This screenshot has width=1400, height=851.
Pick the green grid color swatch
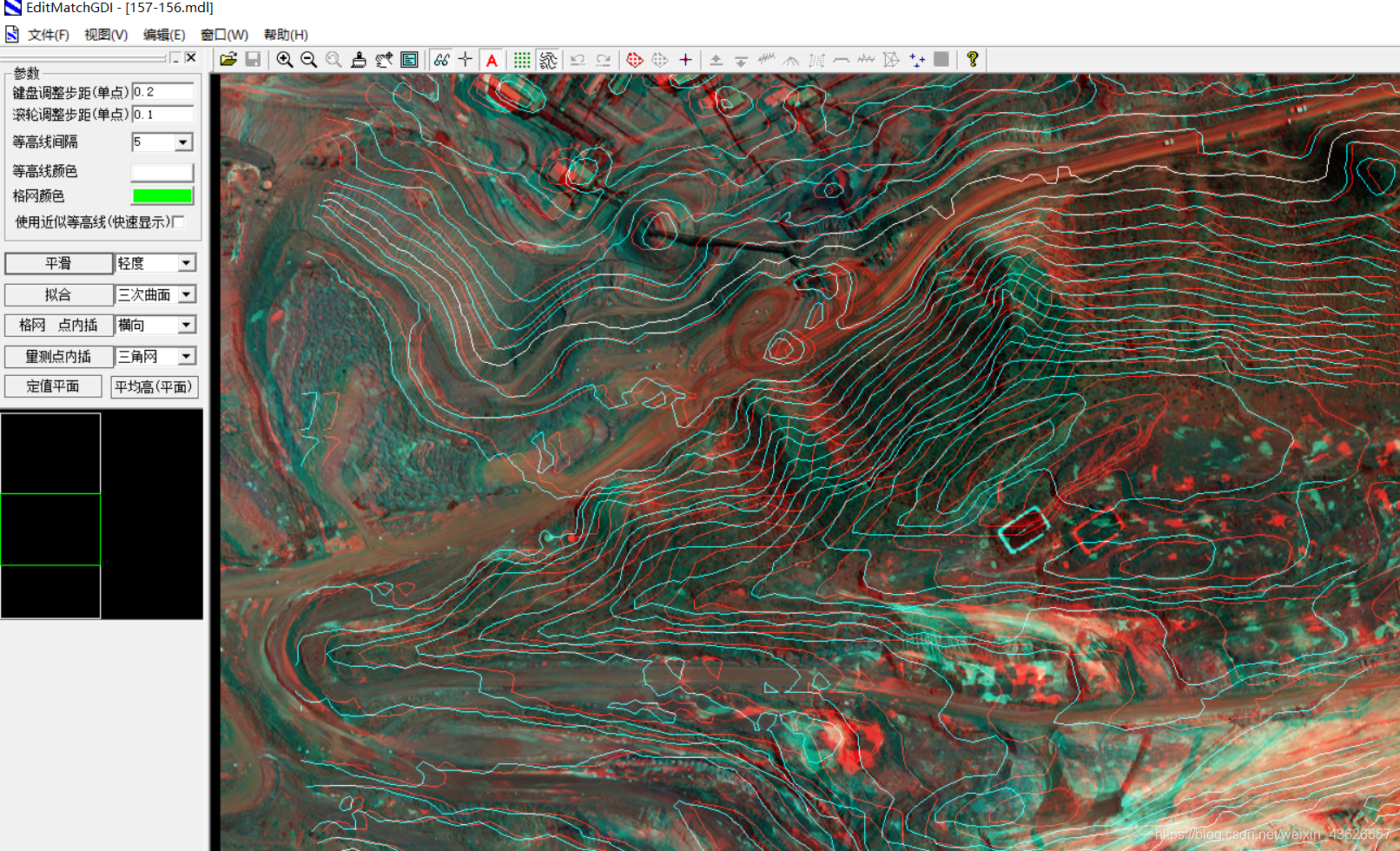[x=162, y=196]
